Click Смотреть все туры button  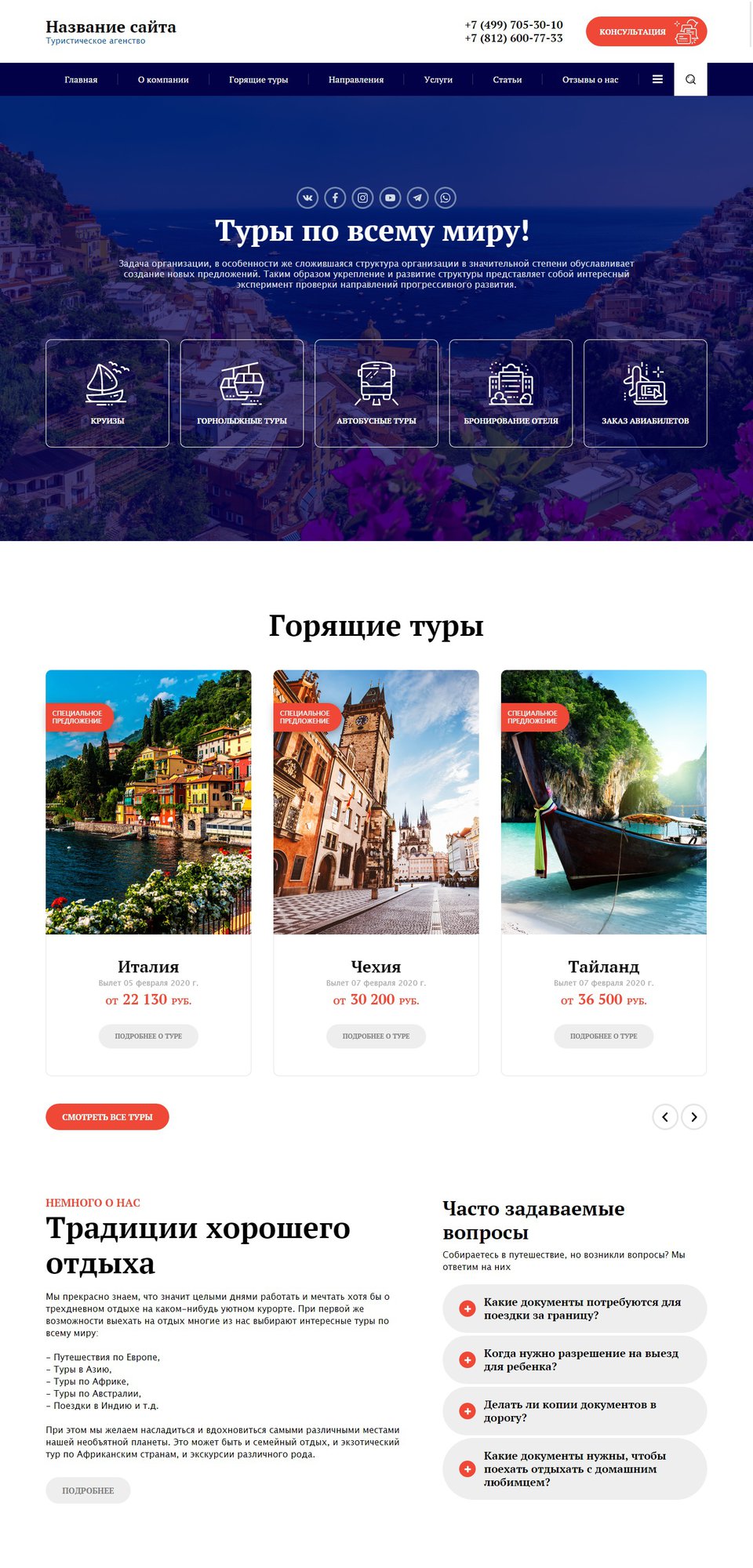coord(107,1116)
